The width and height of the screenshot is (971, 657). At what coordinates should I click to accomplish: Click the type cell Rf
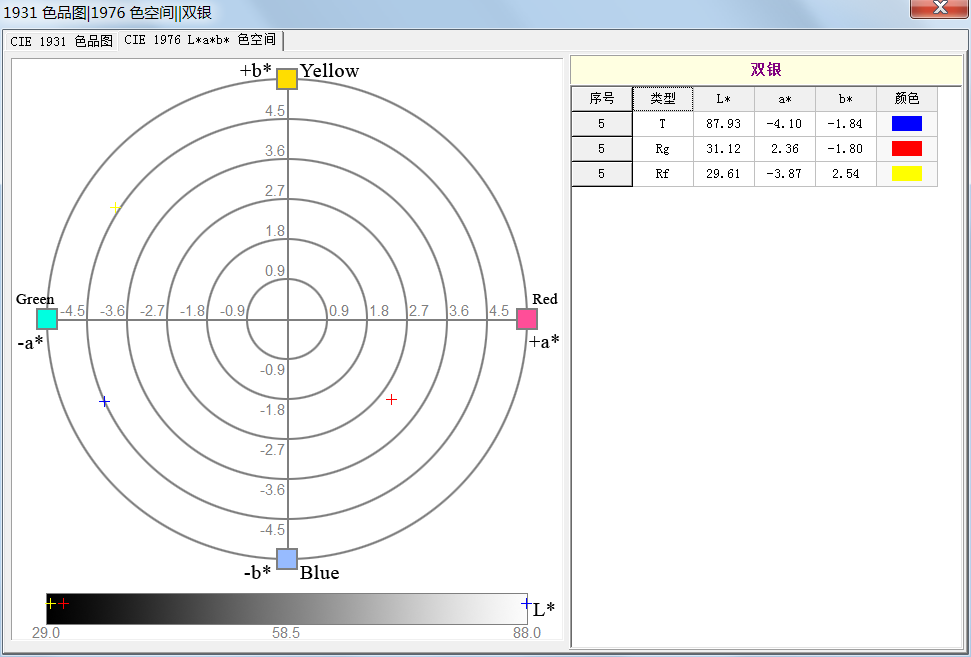(663, 174)
